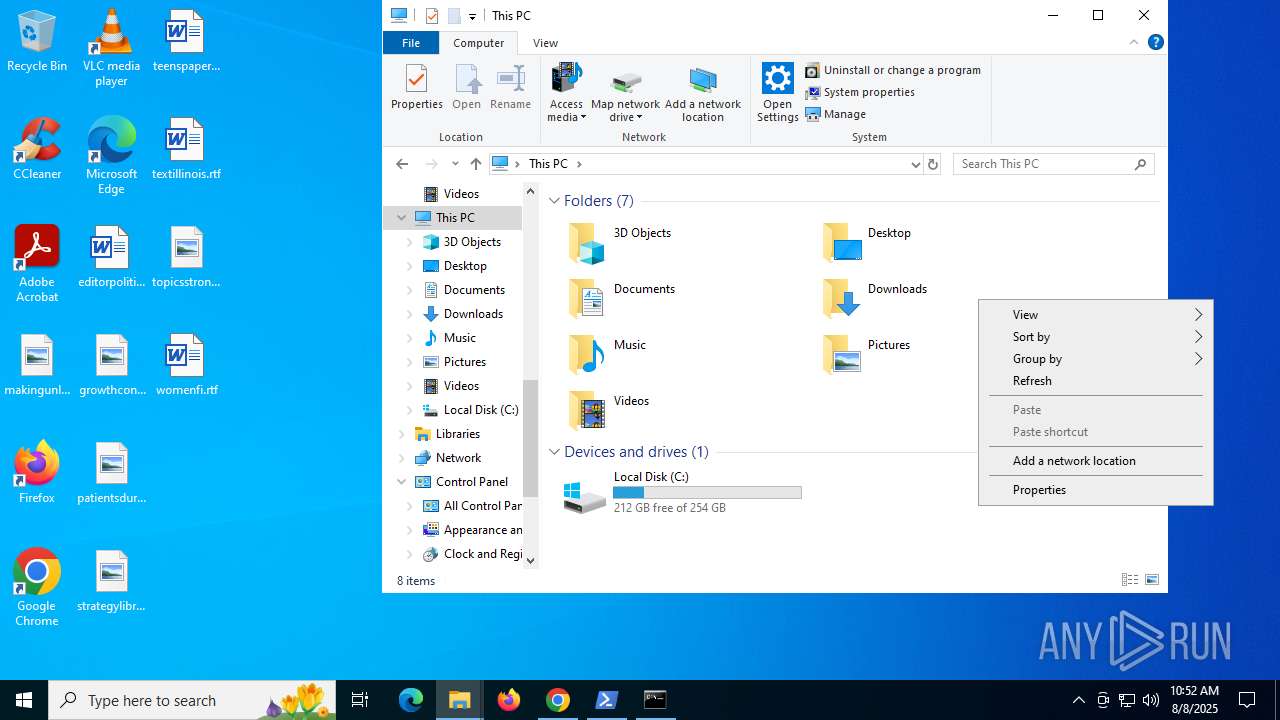Choose Refresh from context menu
Screen dimensions: 1280x720
point(1095,381)
